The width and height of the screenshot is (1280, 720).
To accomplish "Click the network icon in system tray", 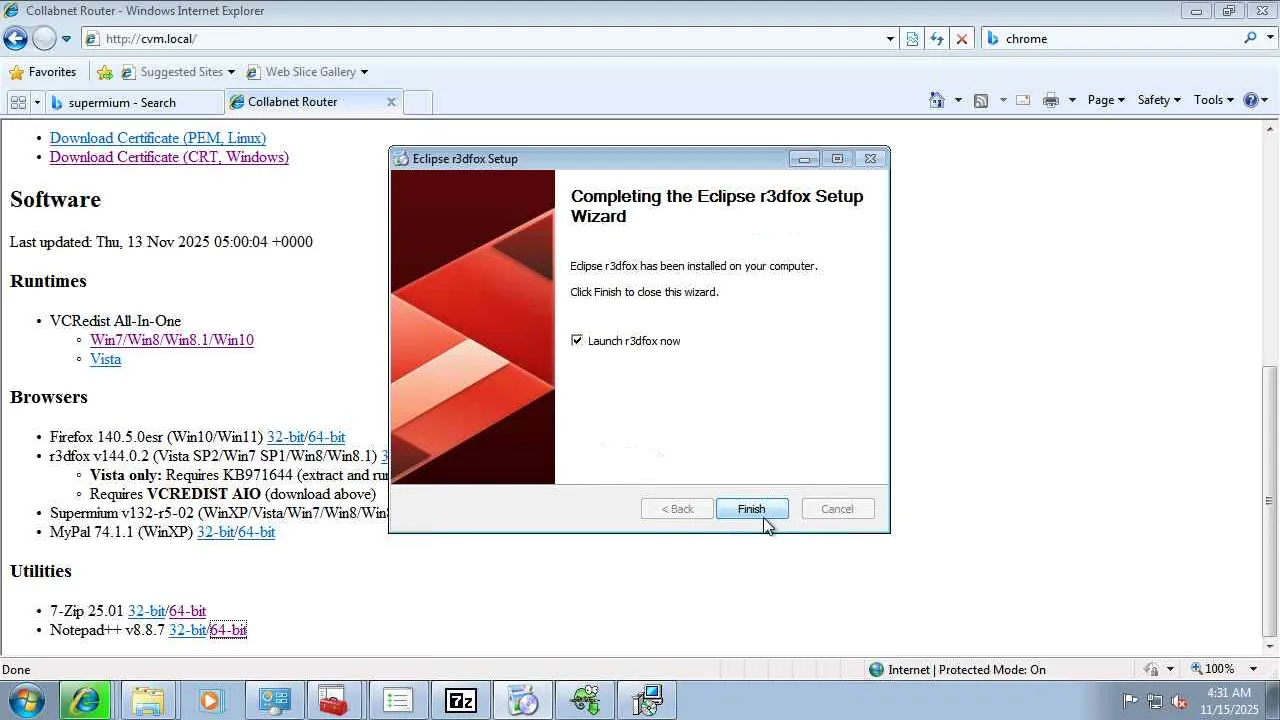I will (1155, 701).
